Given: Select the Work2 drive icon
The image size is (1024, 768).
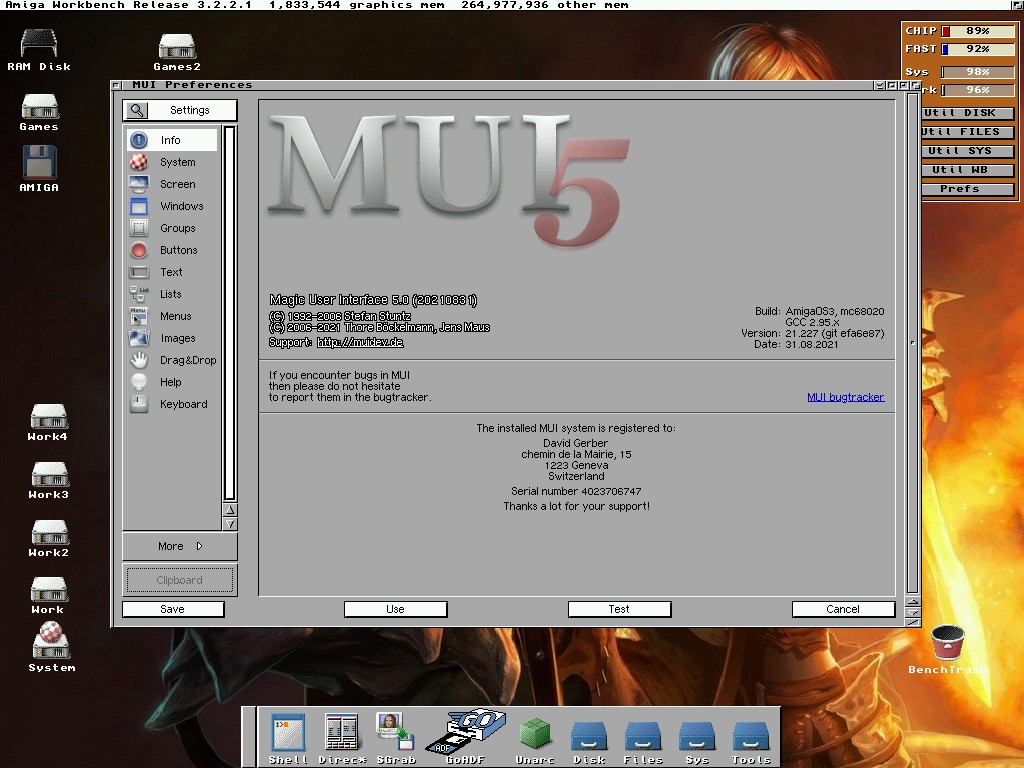Looking at the screenshot, I should 48,539.
